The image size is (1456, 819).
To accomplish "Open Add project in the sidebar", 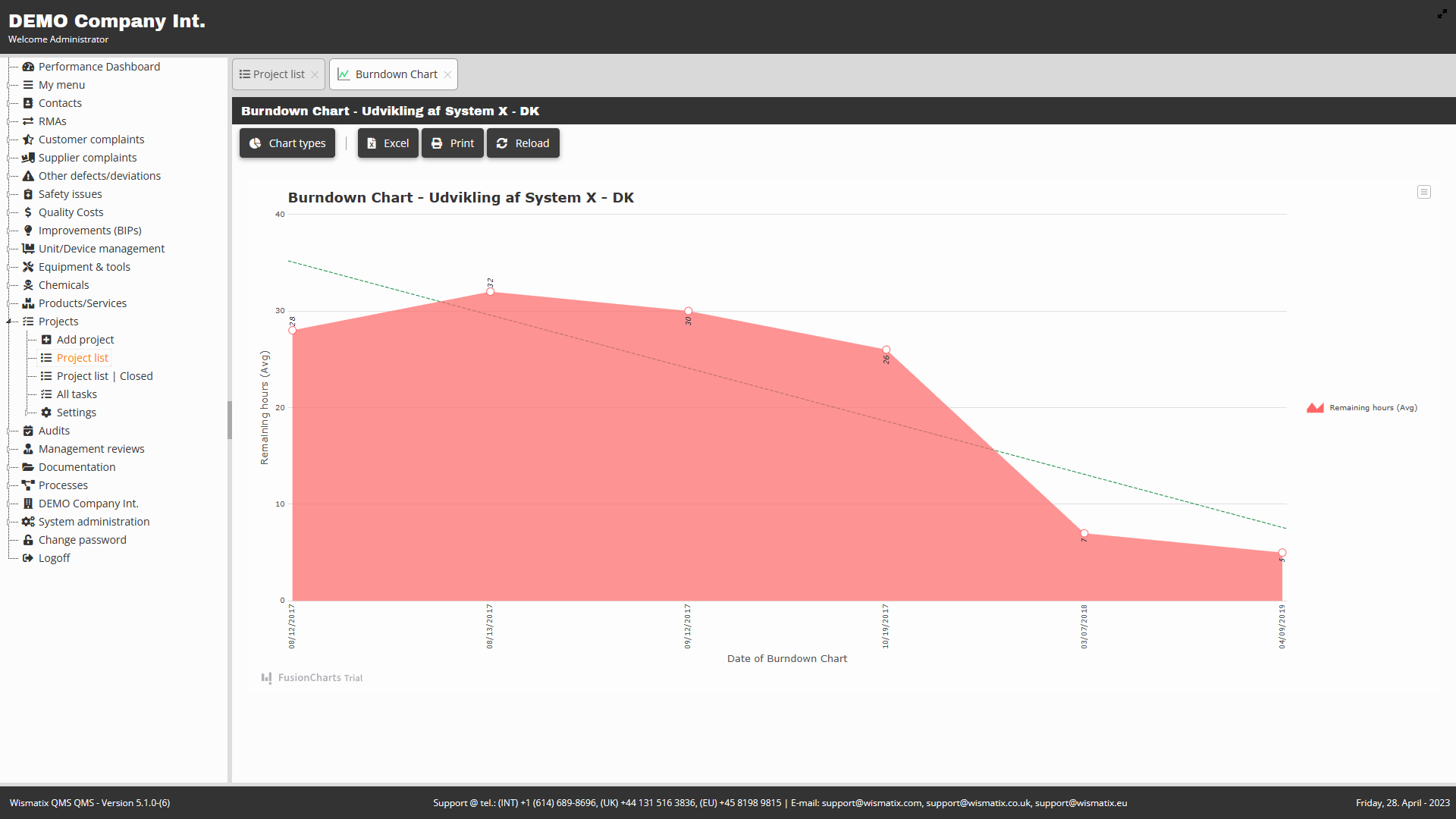I will [85, 340].
